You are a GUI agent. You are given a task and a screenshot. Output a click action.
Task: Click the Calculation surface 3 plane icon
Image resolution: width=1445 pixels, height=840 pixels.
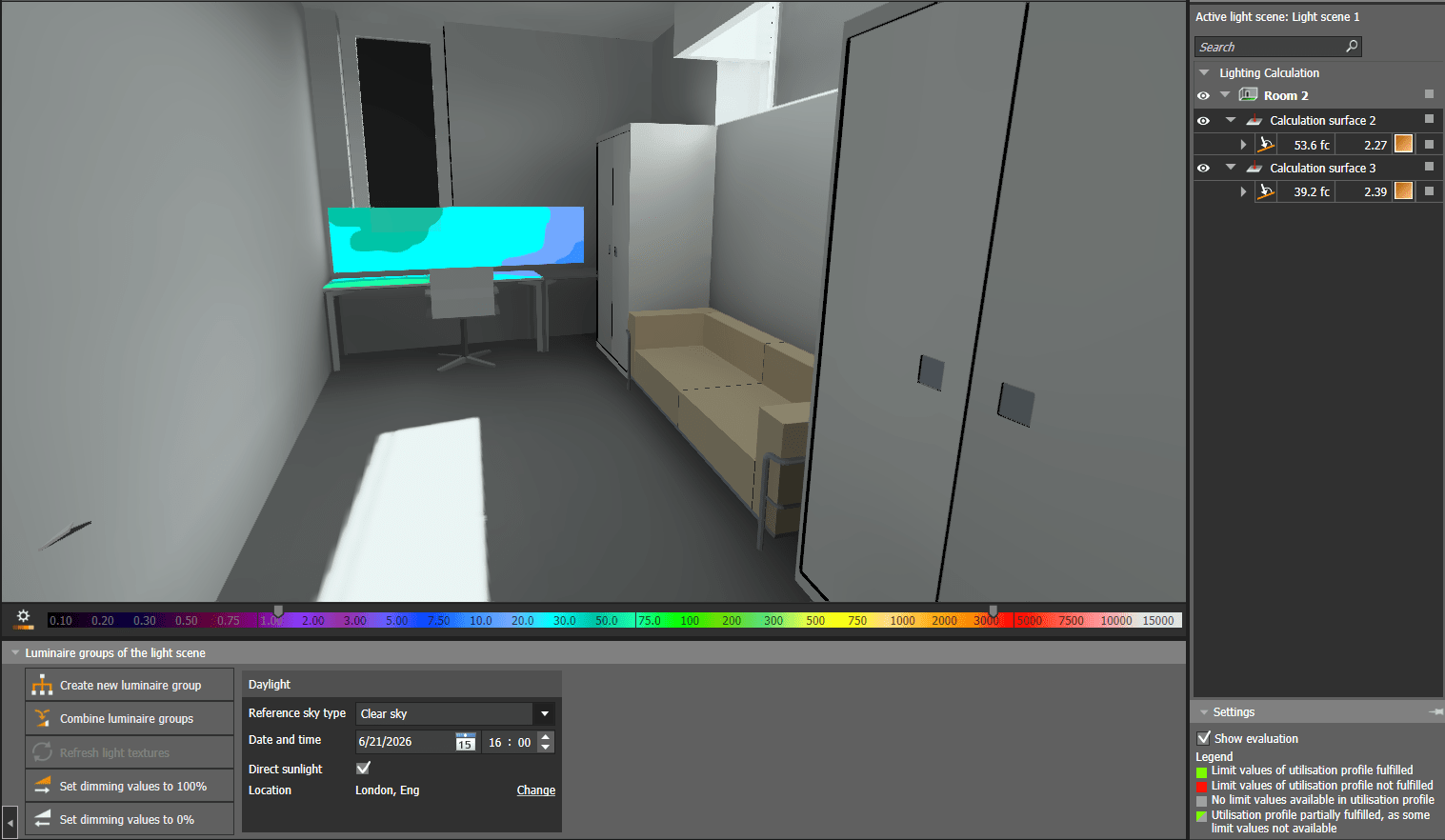click(1254, 169)
